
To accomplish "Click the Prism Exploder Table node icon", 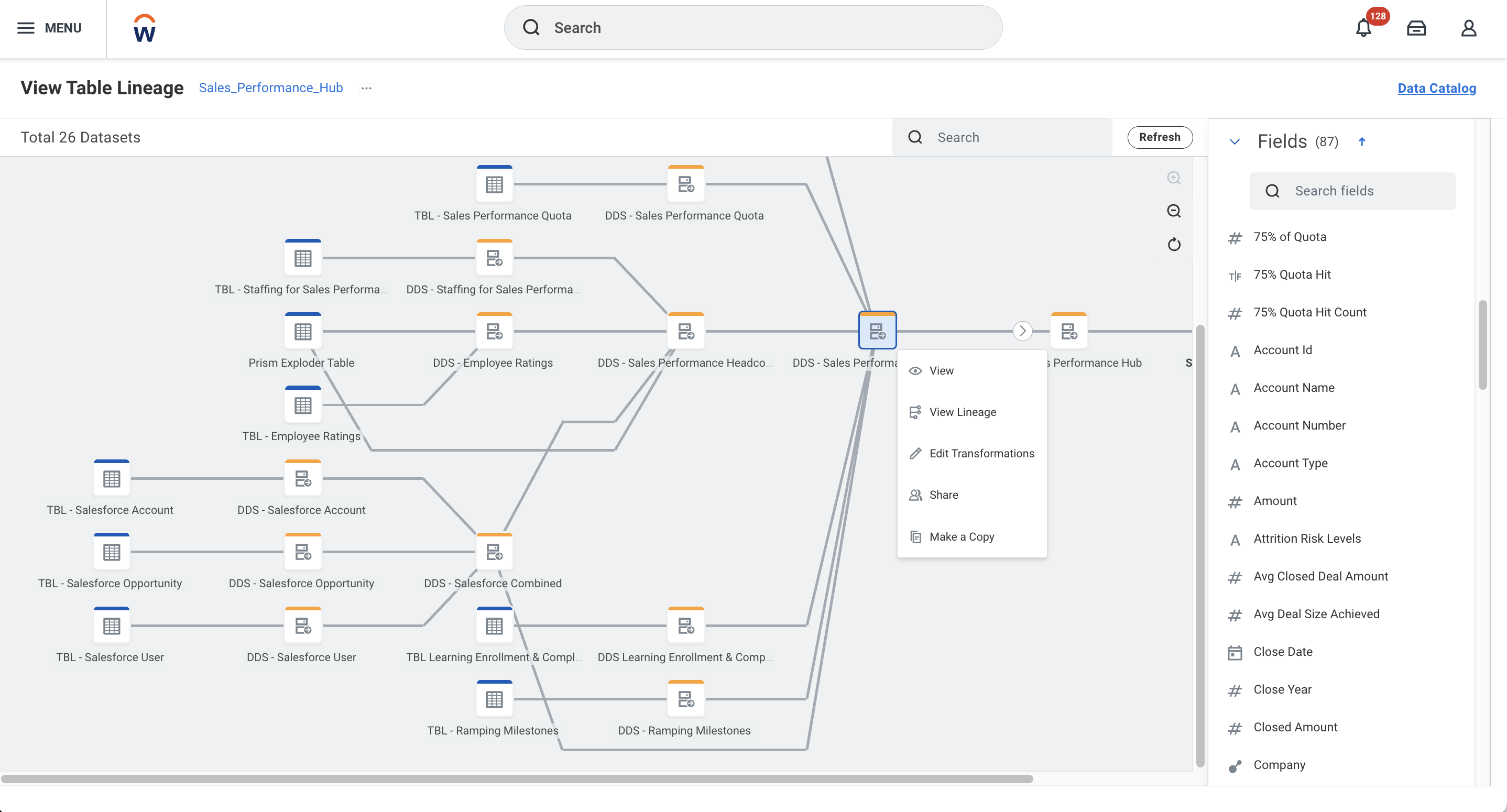I will point(302,331).
